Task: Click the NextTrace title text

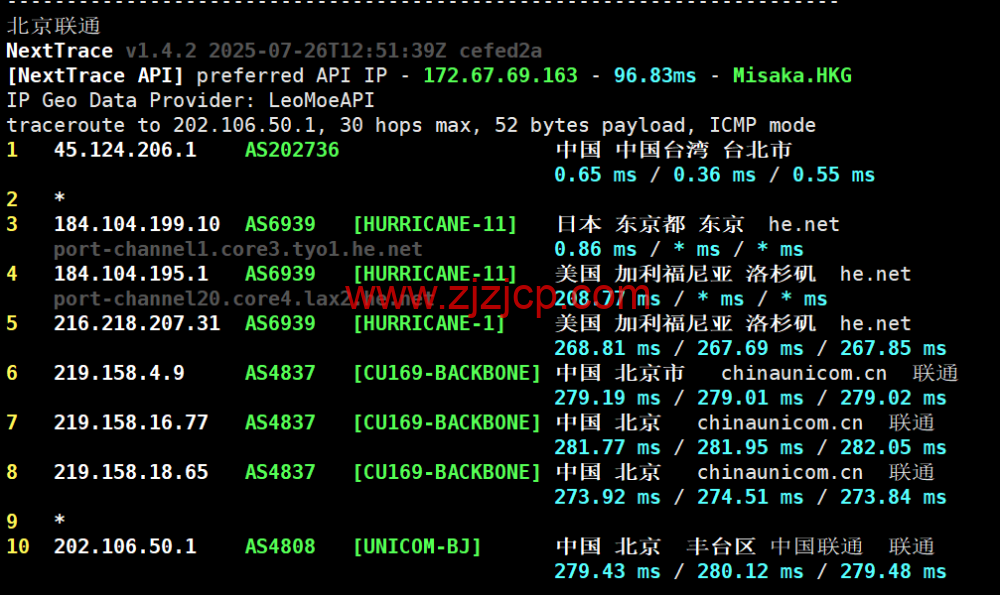Action: click(x=60, y=50)
